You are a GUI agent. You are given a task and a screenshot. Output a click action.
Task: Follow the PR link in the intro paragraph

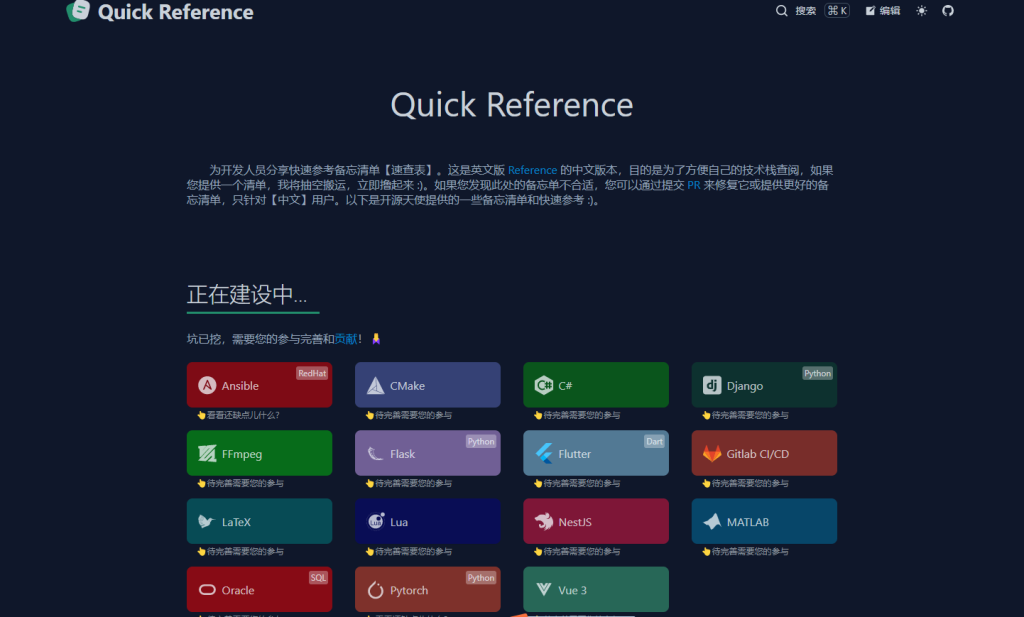[x=694, y=185]
